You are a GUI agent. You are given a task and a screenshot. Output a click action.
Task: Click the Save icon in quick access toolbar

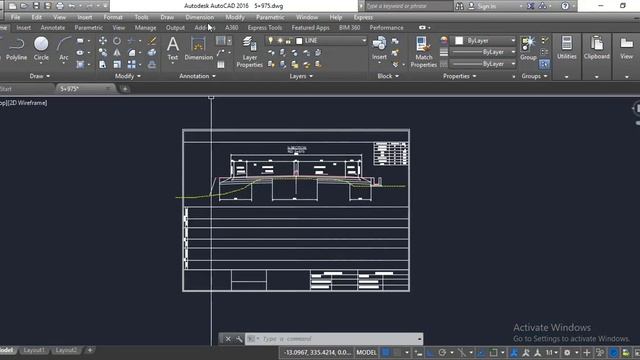(36, 6)
